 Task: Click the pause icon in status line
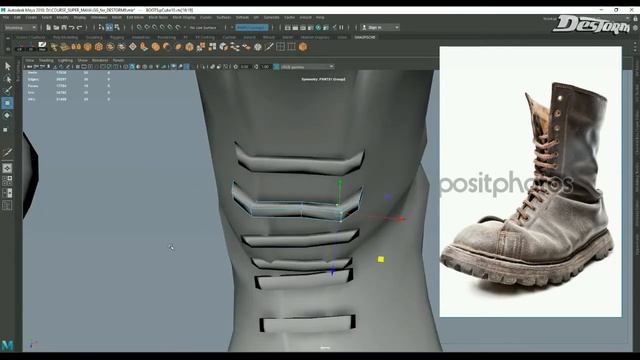(x=341, y=27)
